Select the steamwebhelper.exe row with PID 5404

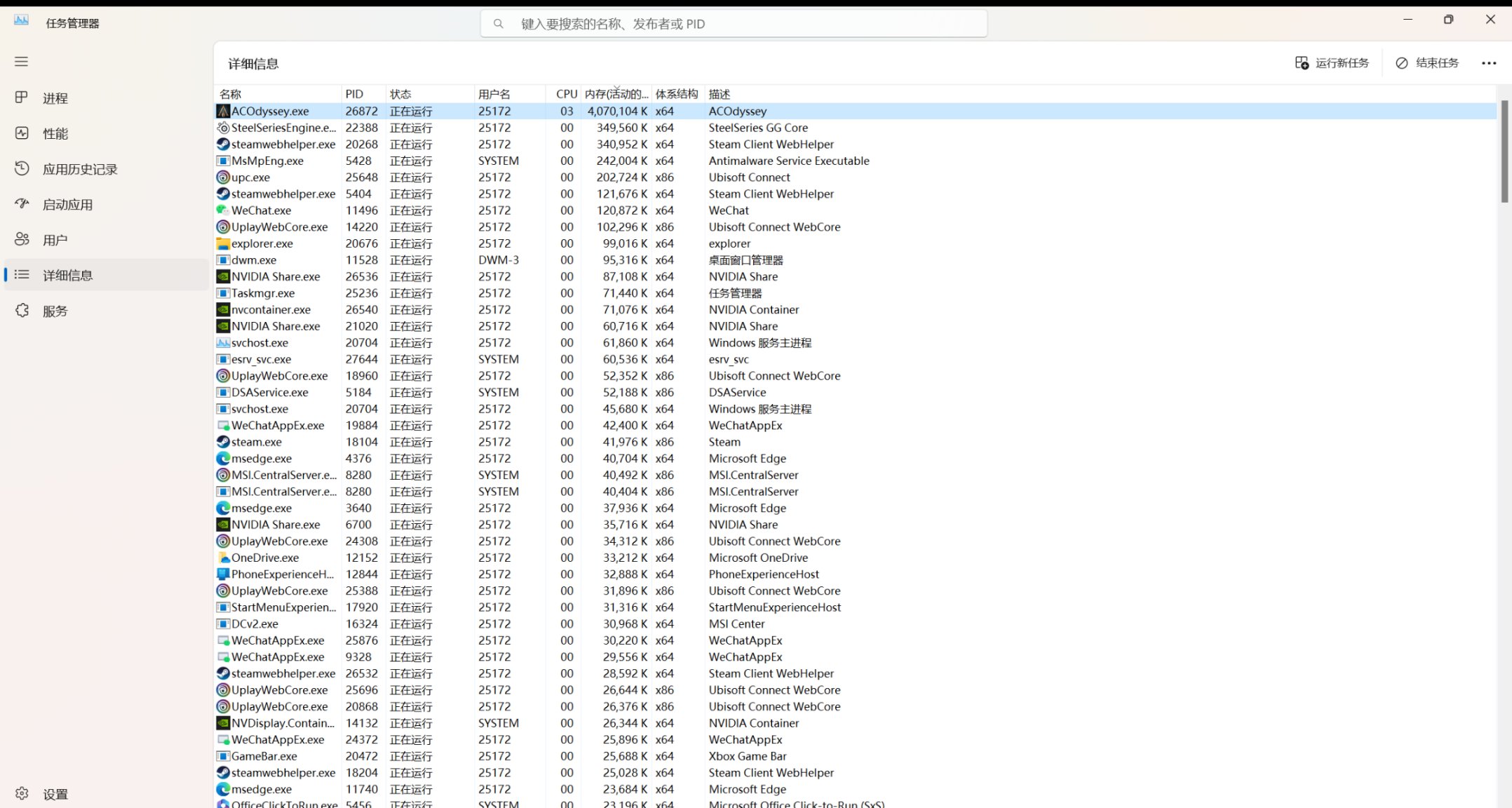(855, 194)
